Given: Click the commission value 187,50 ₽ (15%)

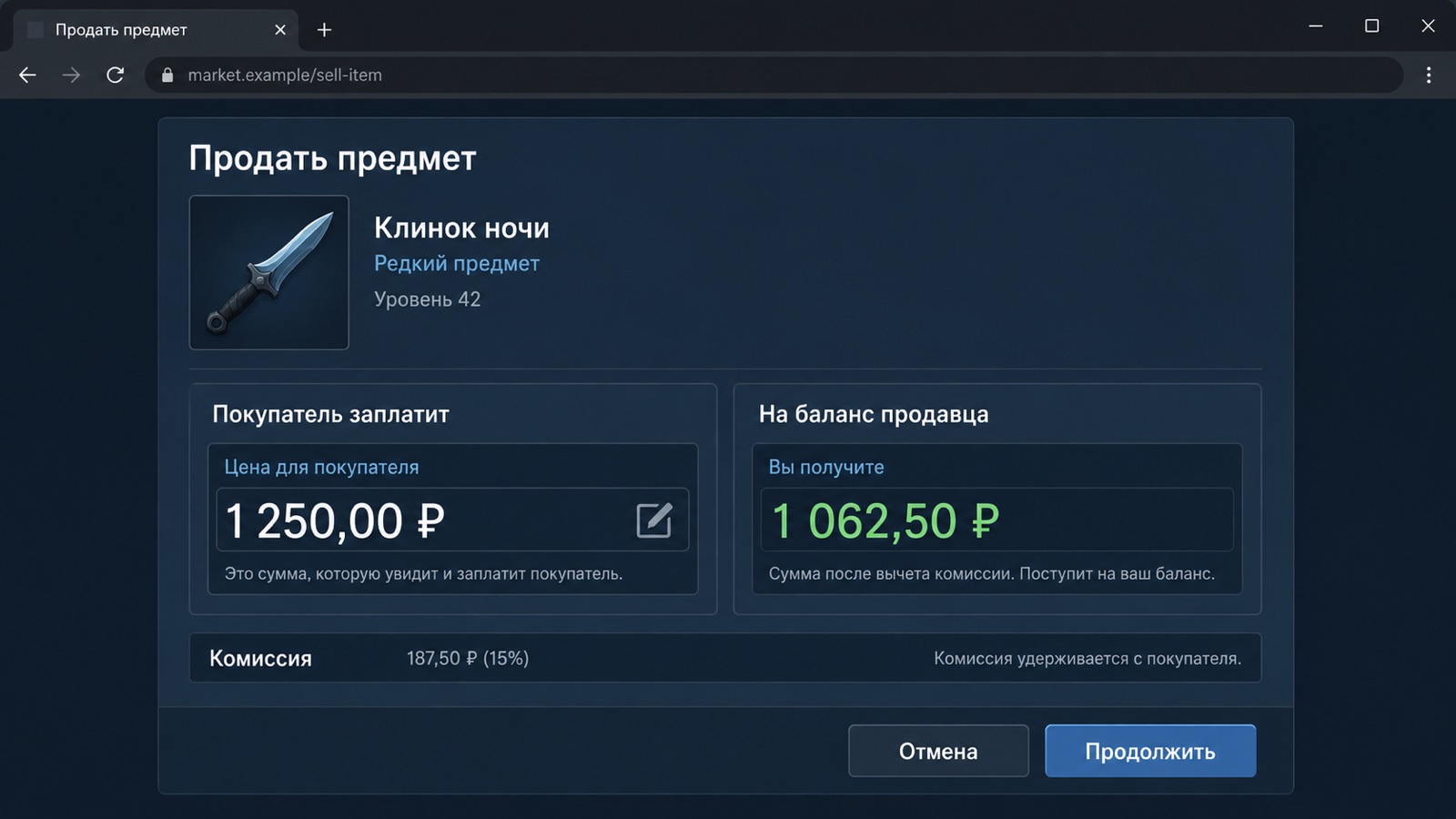Looking at the screenshot, I should click(468, 658).
